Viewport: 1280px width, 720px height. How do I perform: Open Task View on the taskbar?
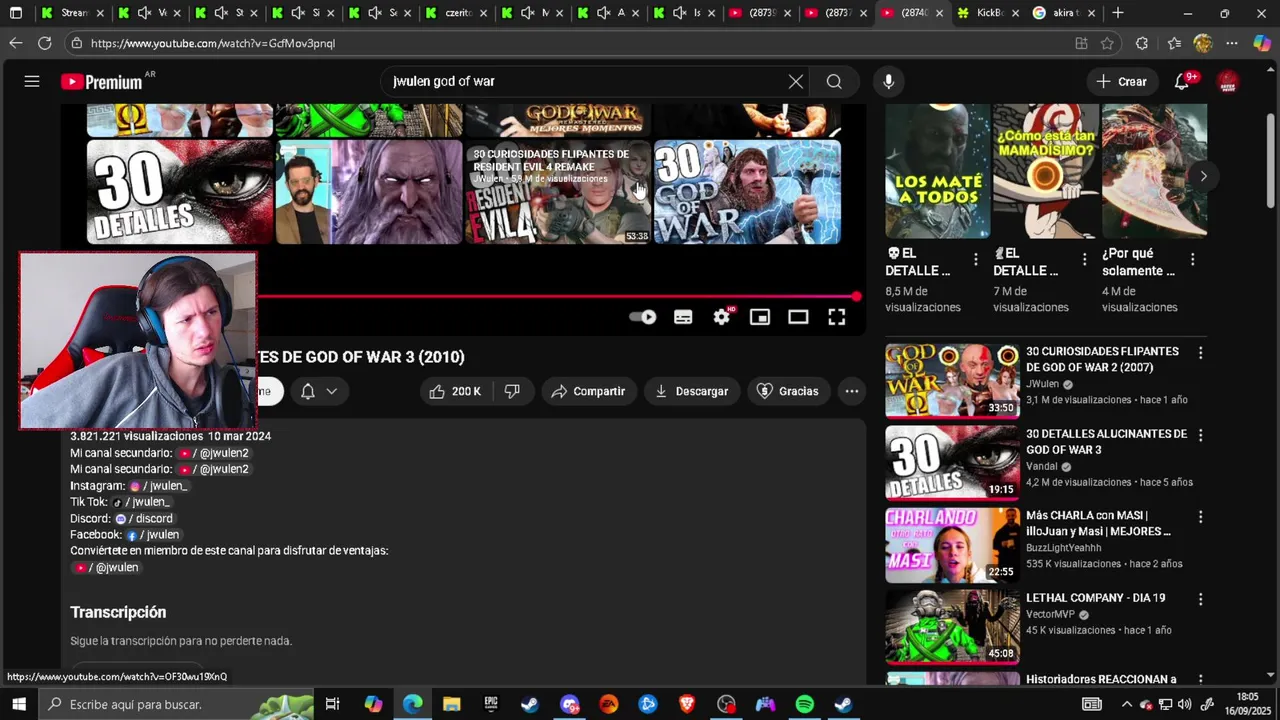click(x=333, y=704)
